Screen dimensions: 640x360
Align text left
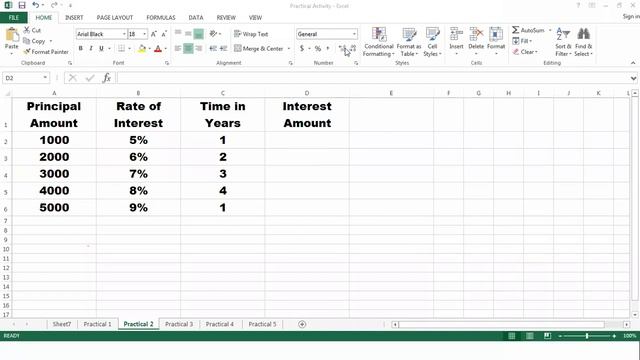point(178,49)
